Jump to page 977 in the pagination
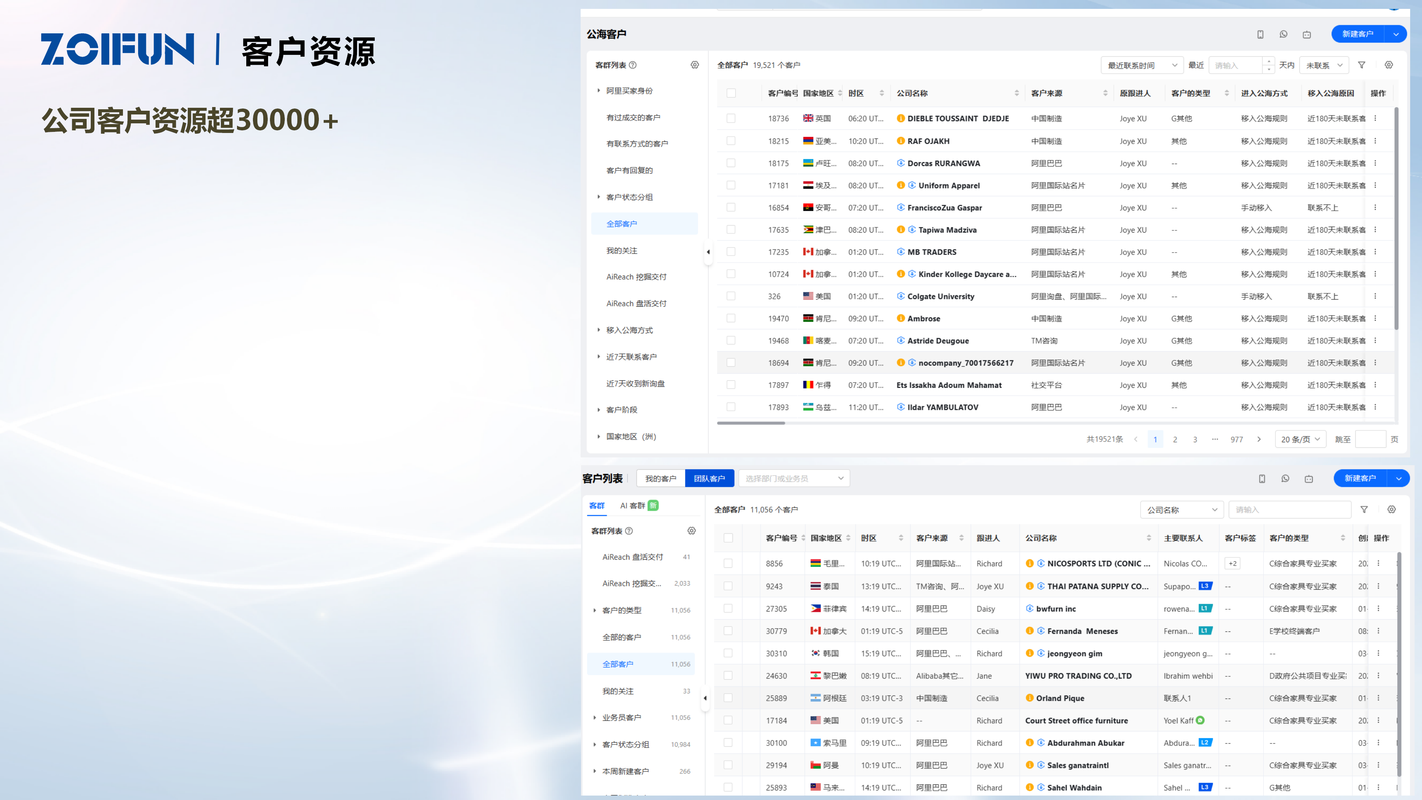 click(x=1237, y=439)
